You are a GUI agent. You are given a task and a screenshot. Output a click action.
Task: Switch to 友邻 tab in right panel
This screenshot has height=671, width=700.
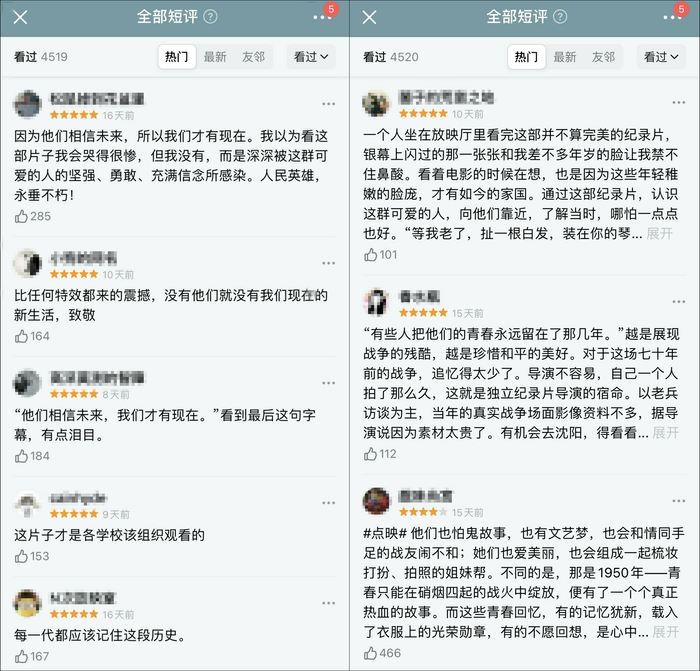point(603,57)
